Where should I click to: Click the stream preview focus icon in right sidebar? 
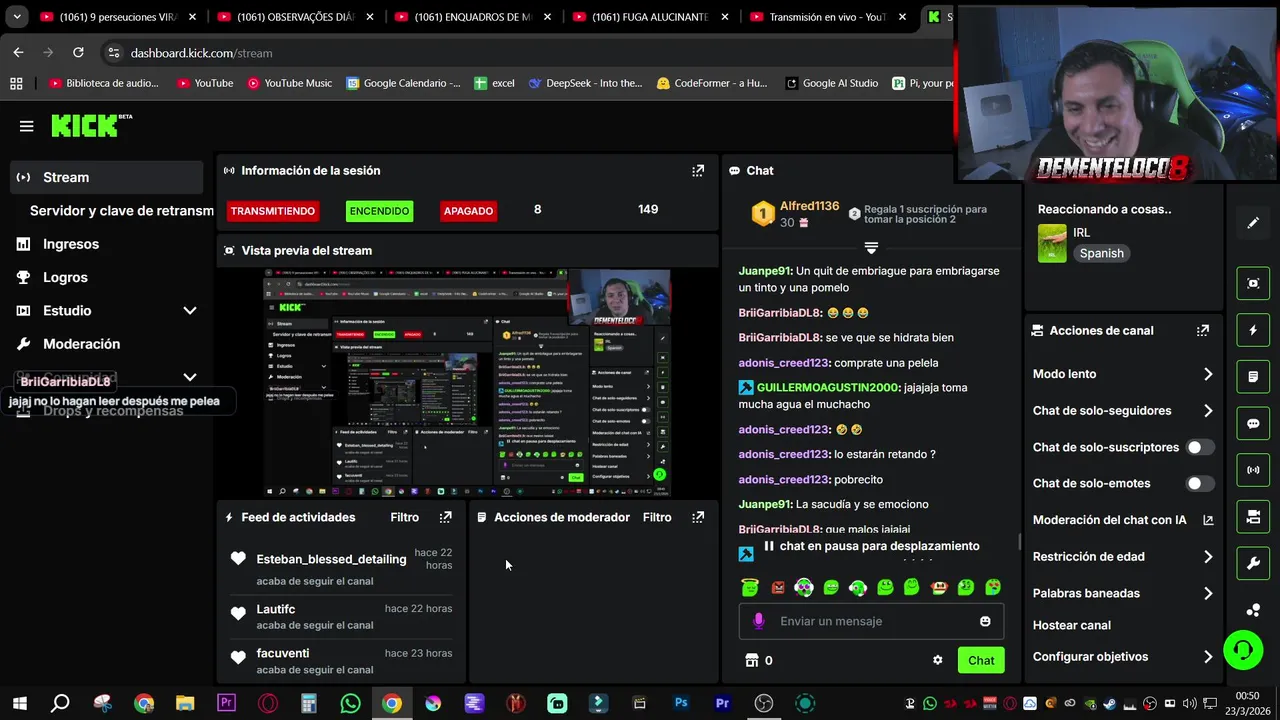click(x=1253, y=283)
